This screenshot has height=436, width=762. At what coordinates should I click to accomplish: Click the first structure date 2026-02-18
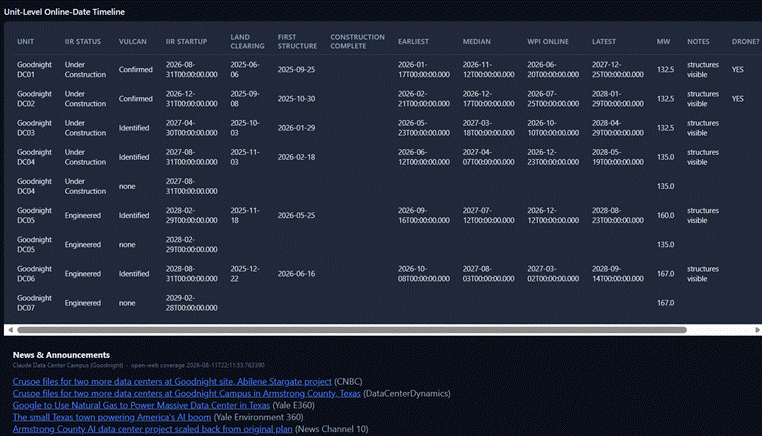pyautogui.click(x=296, y=157)
